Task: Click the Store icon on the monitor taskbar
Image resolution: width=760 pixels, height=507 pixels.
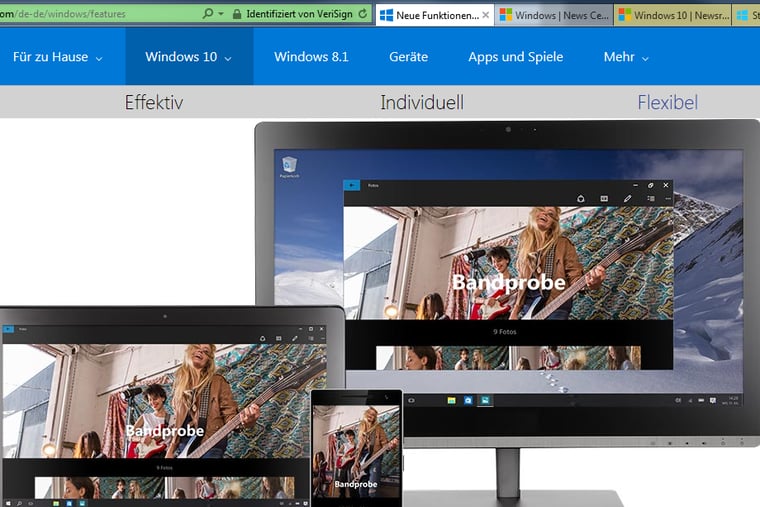Action: (x=468, y=400)
